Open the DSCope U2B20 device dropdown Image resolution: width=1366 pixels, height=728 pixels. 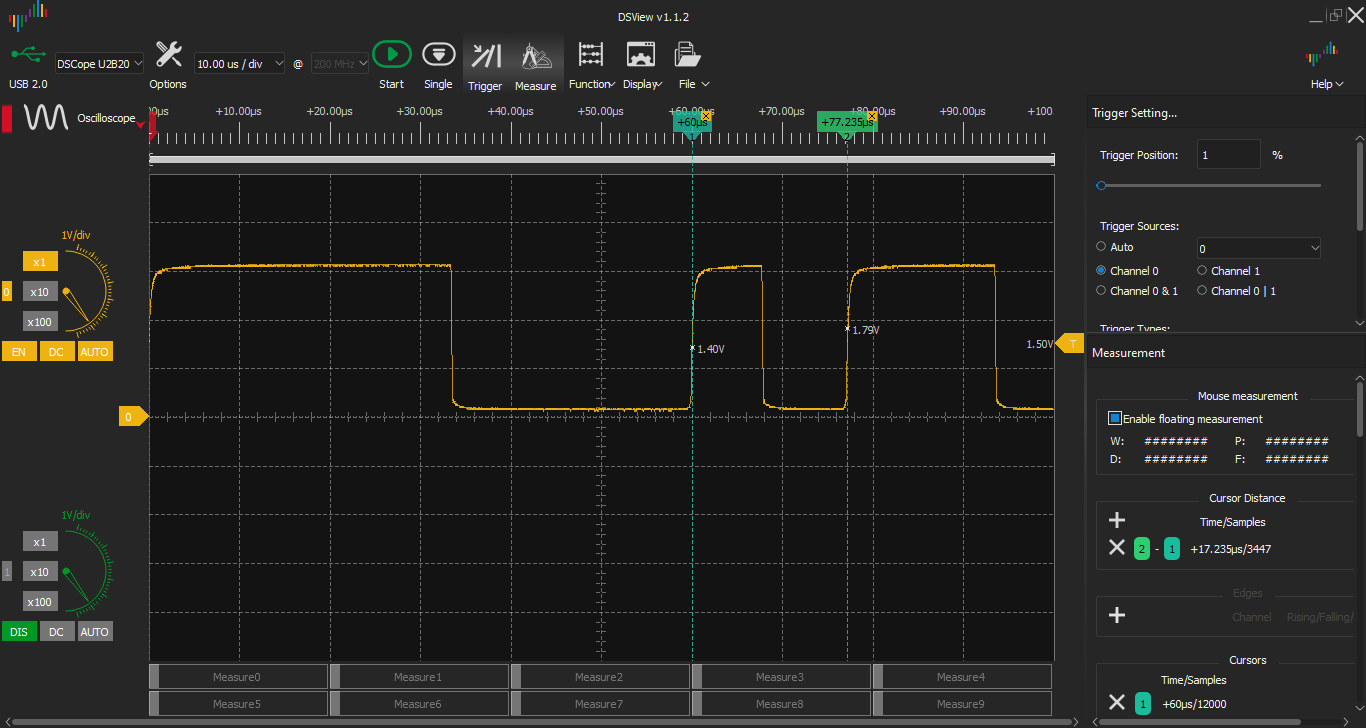click(99, 63)
